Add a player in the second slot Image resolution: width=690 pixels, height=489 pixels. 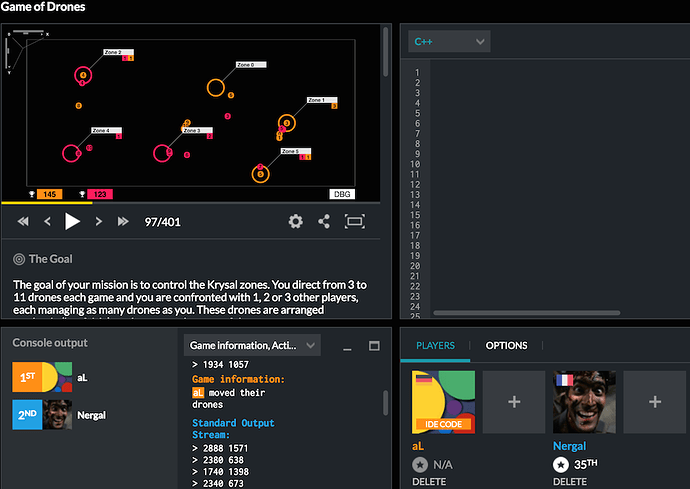point(513,401)
